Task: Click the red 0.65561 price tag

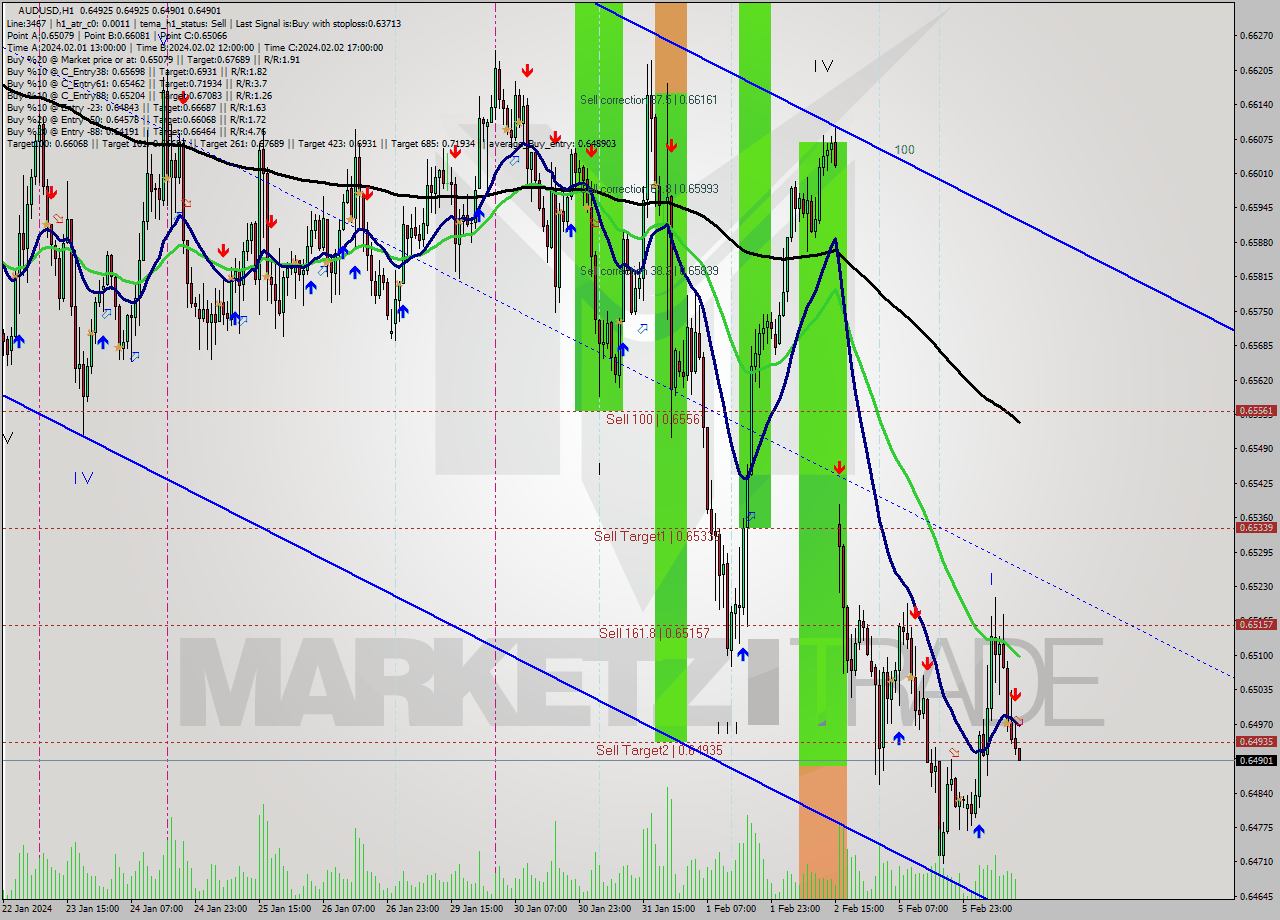Action: [x=1256, y=410]
